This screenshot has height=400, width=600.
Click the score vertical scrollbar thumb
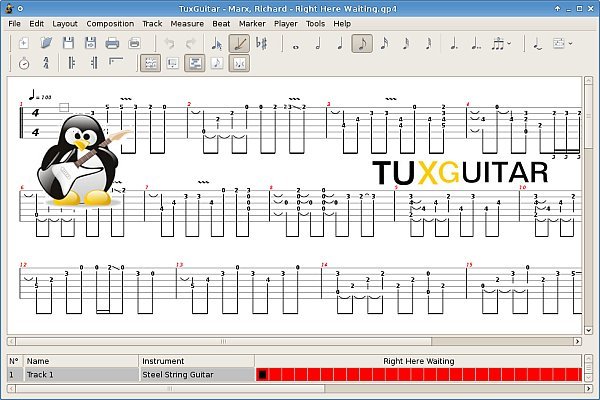tap(589, 117)
